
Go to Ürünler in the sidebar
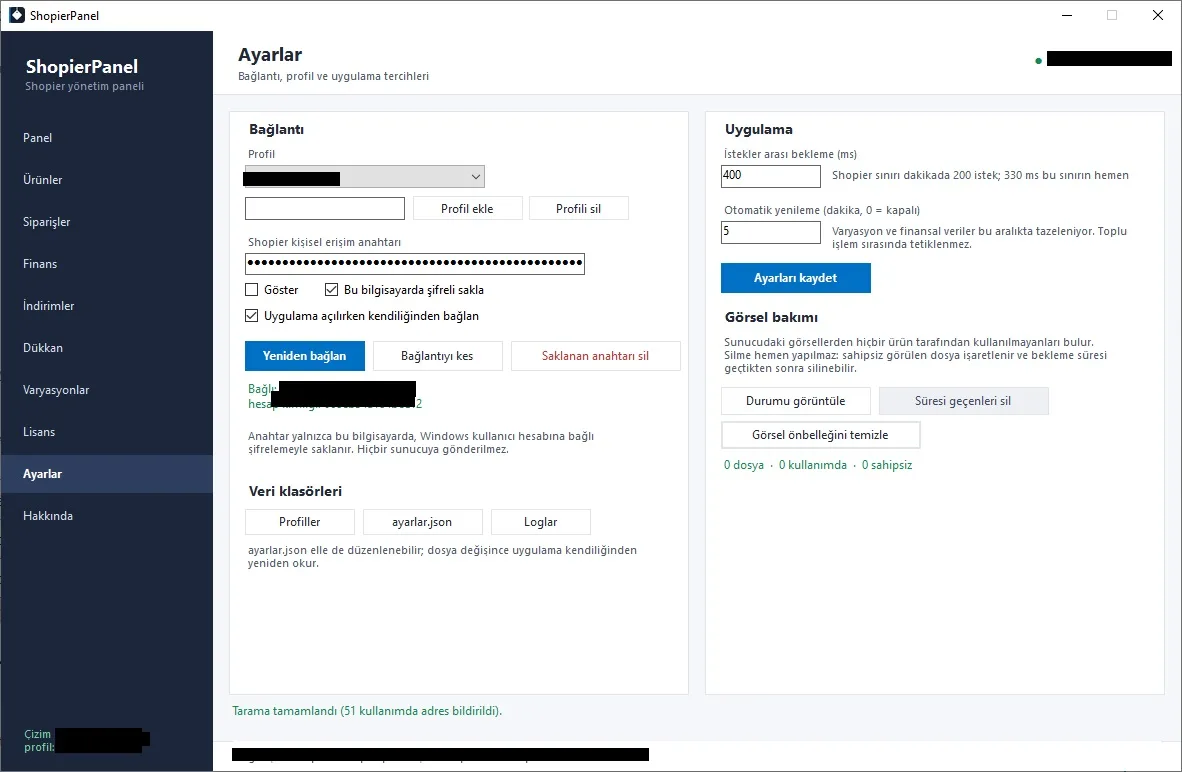pos(106,179)
